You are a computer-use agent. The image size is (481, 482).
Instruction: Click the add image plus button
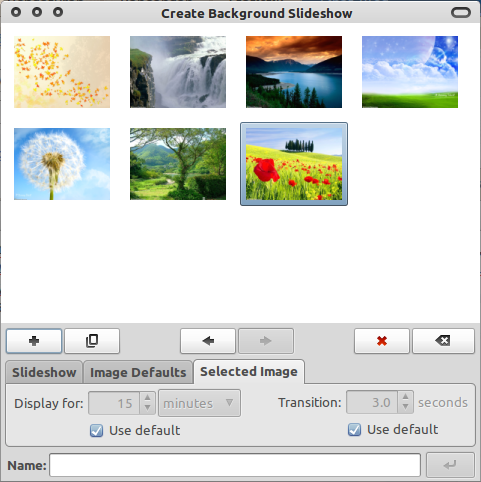point(34,341)
